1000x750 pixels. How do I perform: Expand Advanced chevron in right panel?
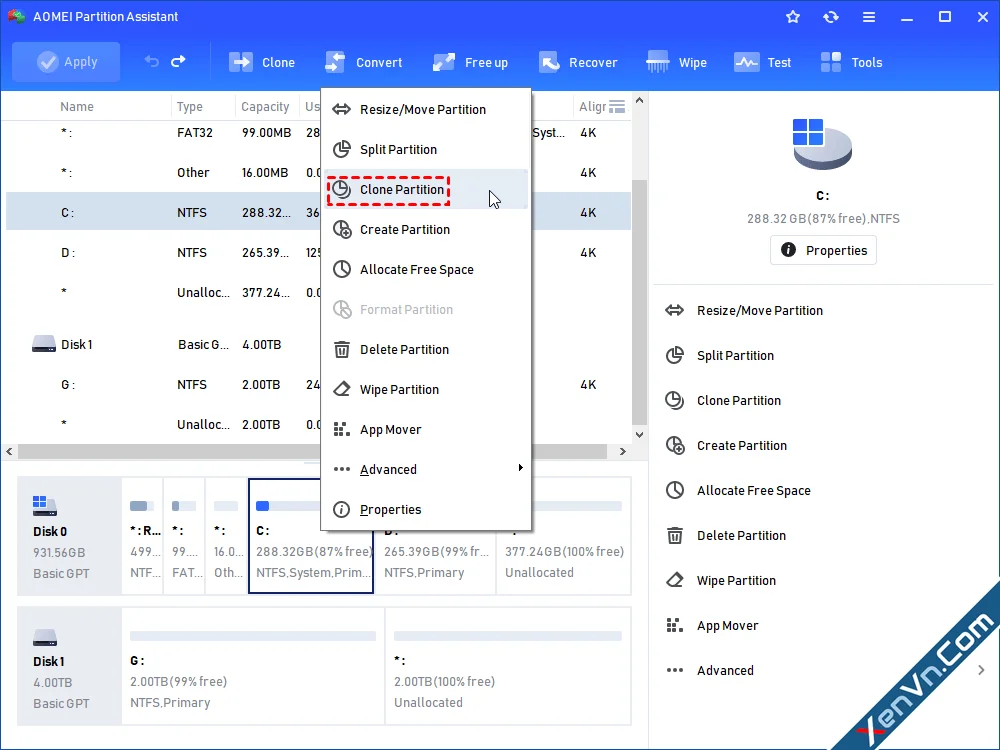981,670
